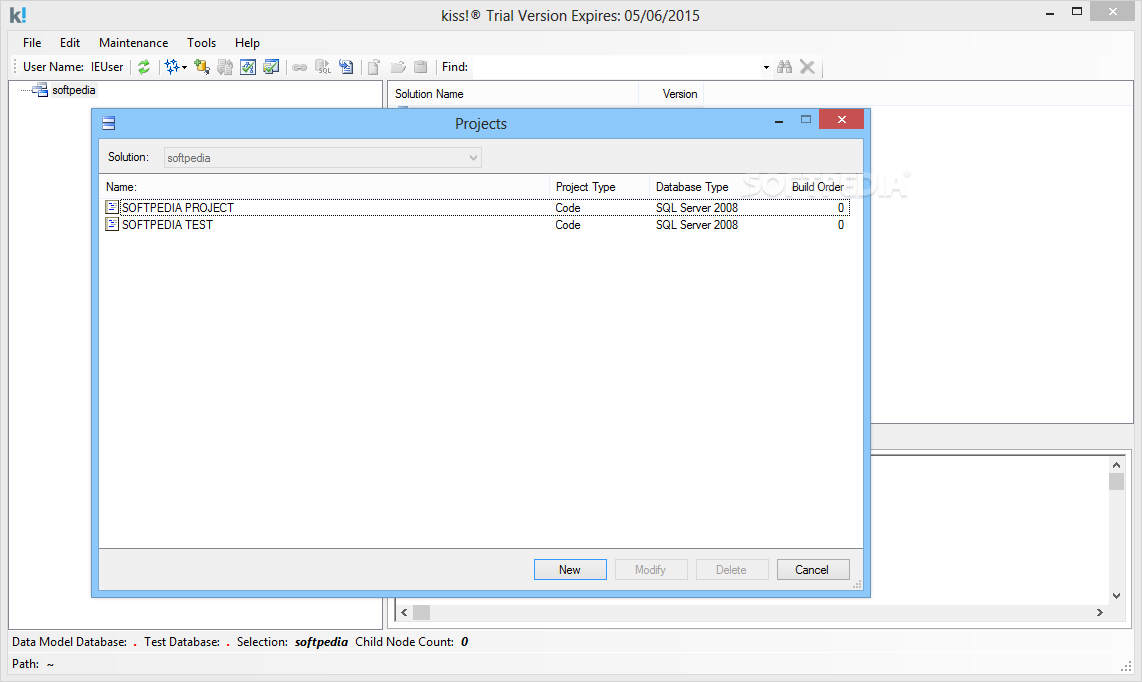The height and width of the screenshot is (682, 1142).
Task: Click the copy document toolbar icon
Action: (x=374, y=67)
